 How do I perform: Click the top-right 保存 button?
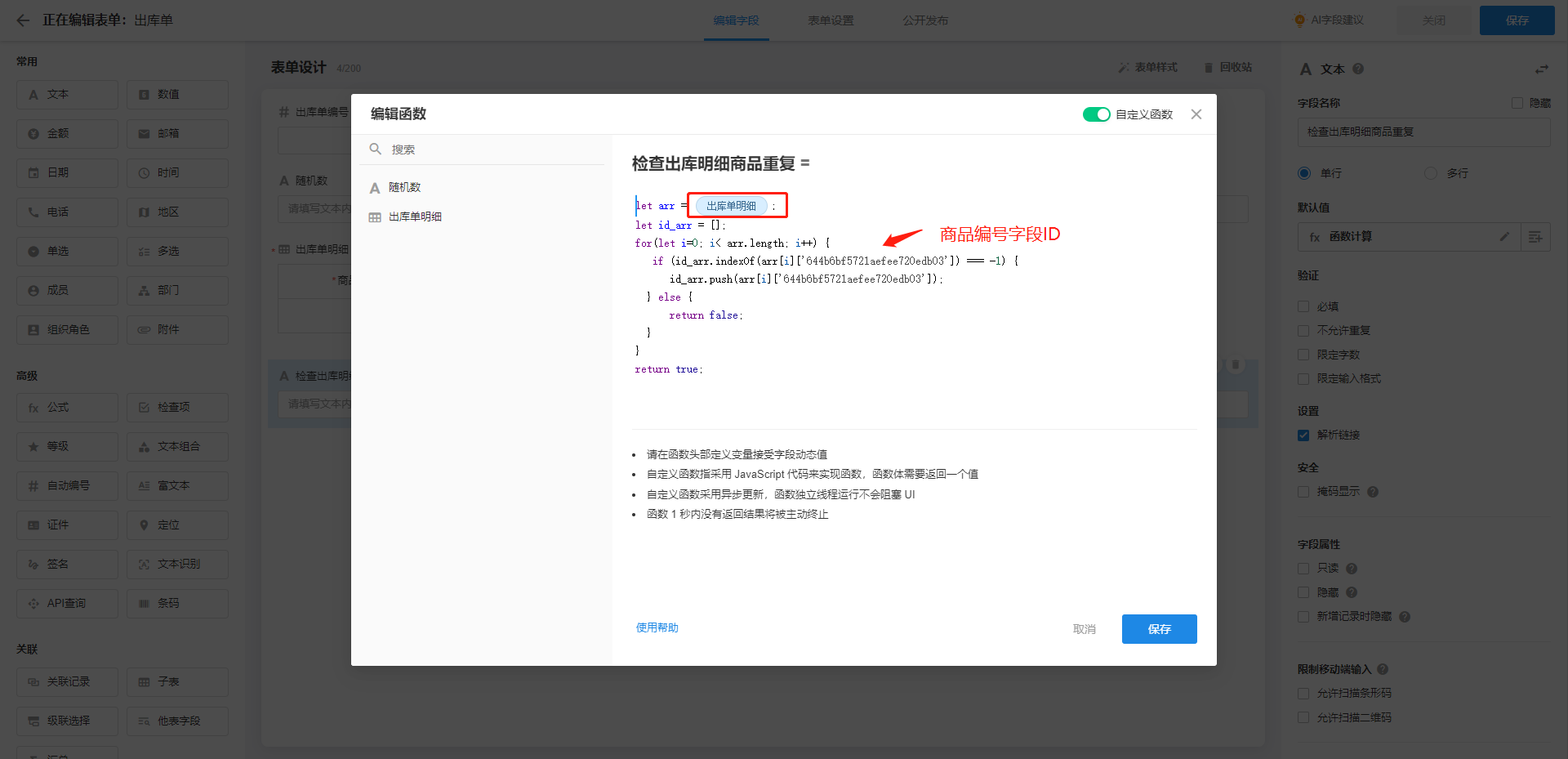coord(1517,20)
